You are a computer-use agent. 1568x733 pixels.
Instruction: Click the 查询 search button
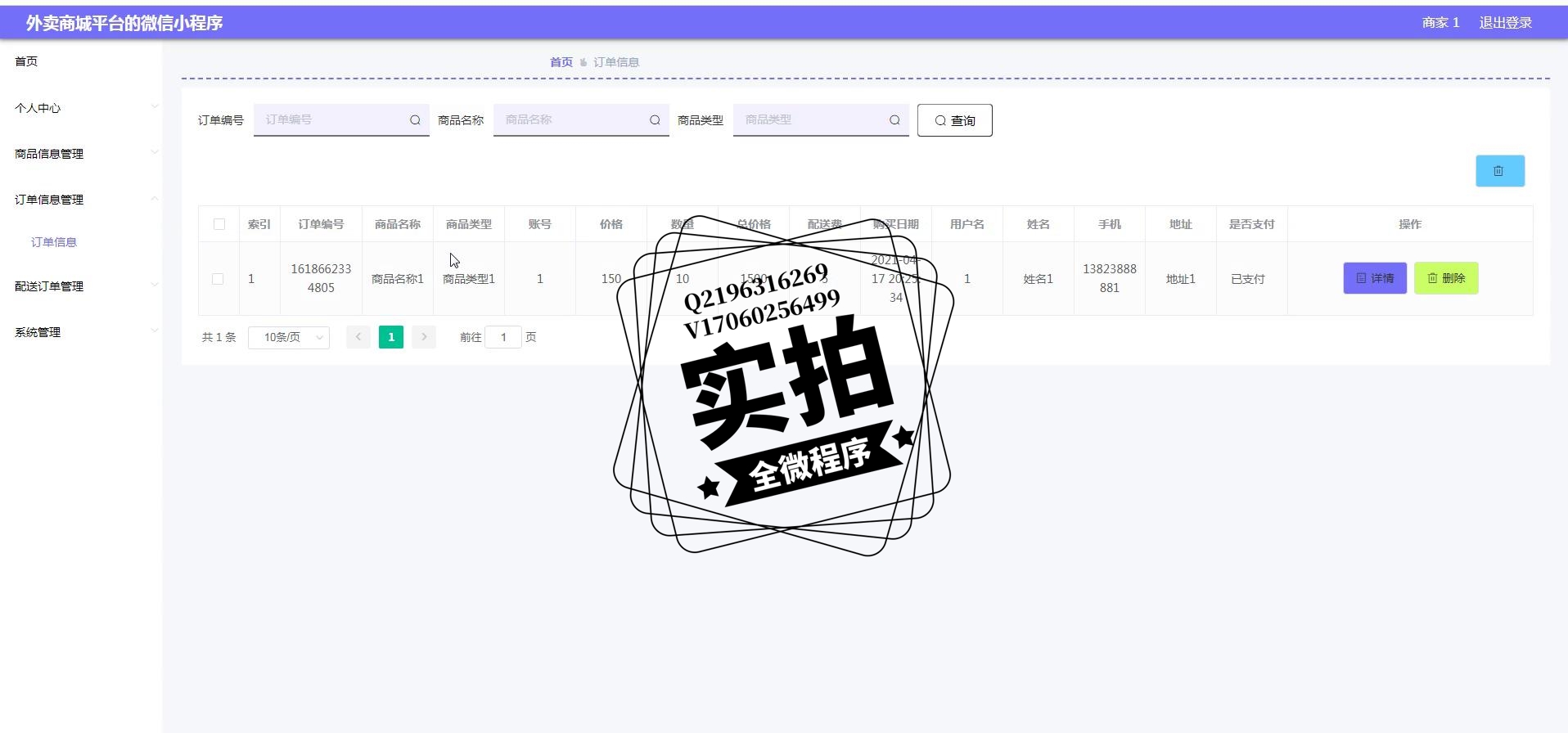tap(954, 120)
